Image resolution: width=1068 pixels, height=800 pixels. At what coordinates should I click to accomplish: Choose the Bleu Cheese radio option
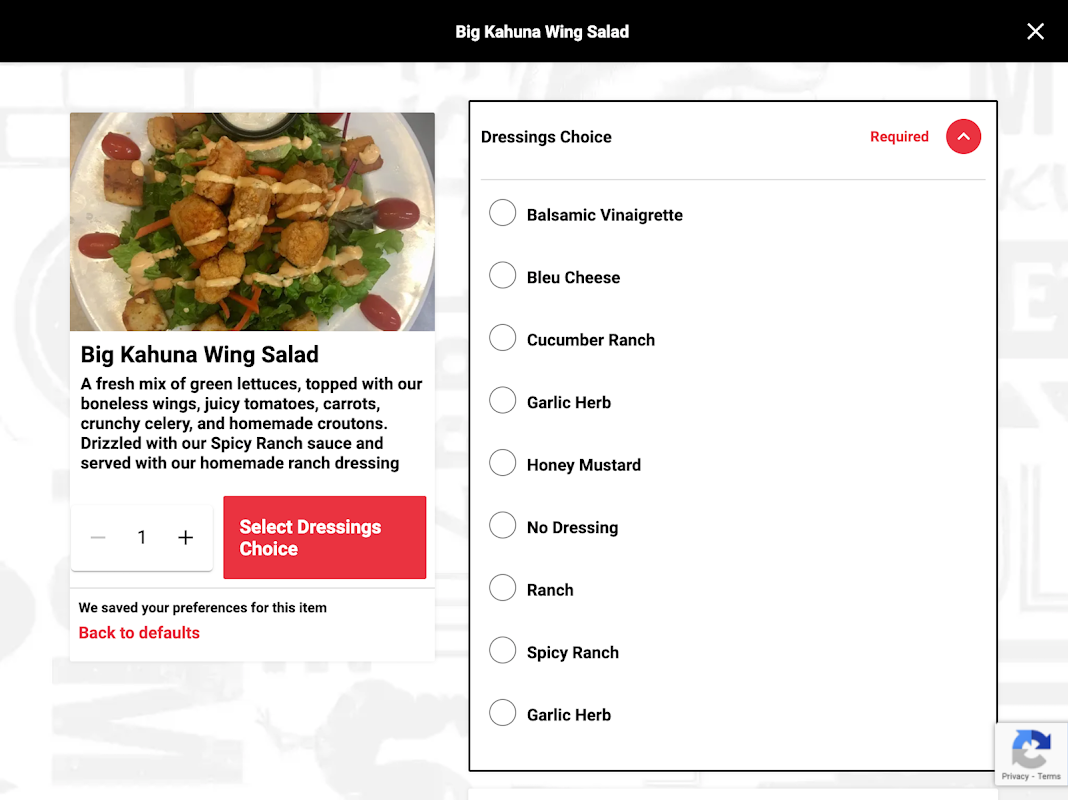tap(503, 276)
